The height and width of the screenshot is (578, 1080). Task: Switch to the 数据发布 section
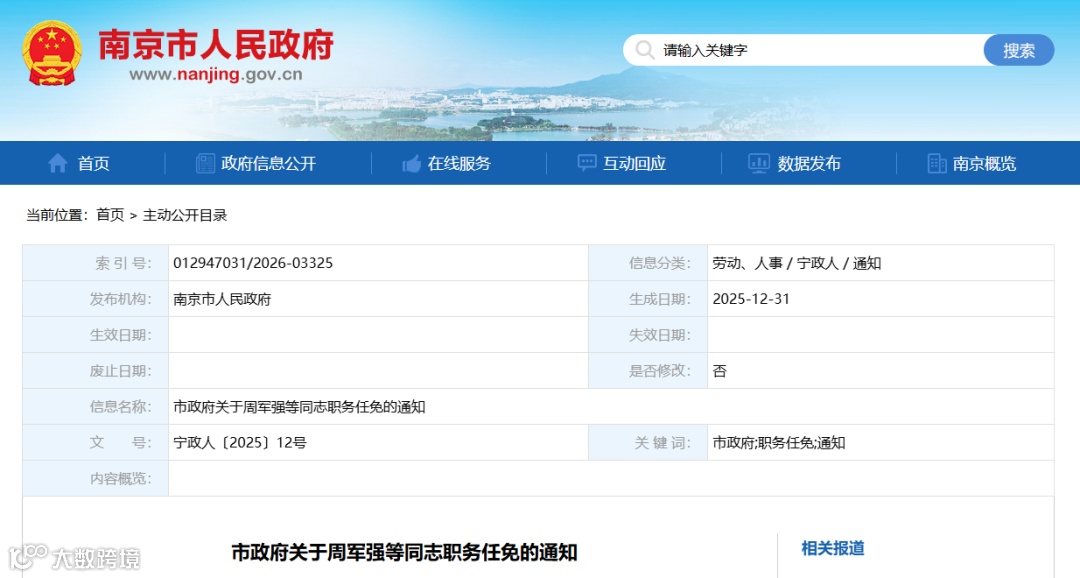tap(810, 163)
